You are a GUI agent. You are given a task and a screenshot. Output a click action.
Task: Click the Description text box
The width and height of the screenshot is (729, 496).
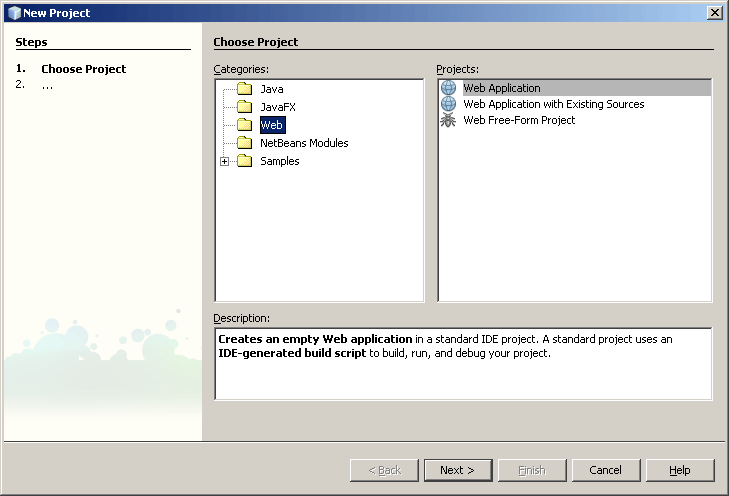463,364
